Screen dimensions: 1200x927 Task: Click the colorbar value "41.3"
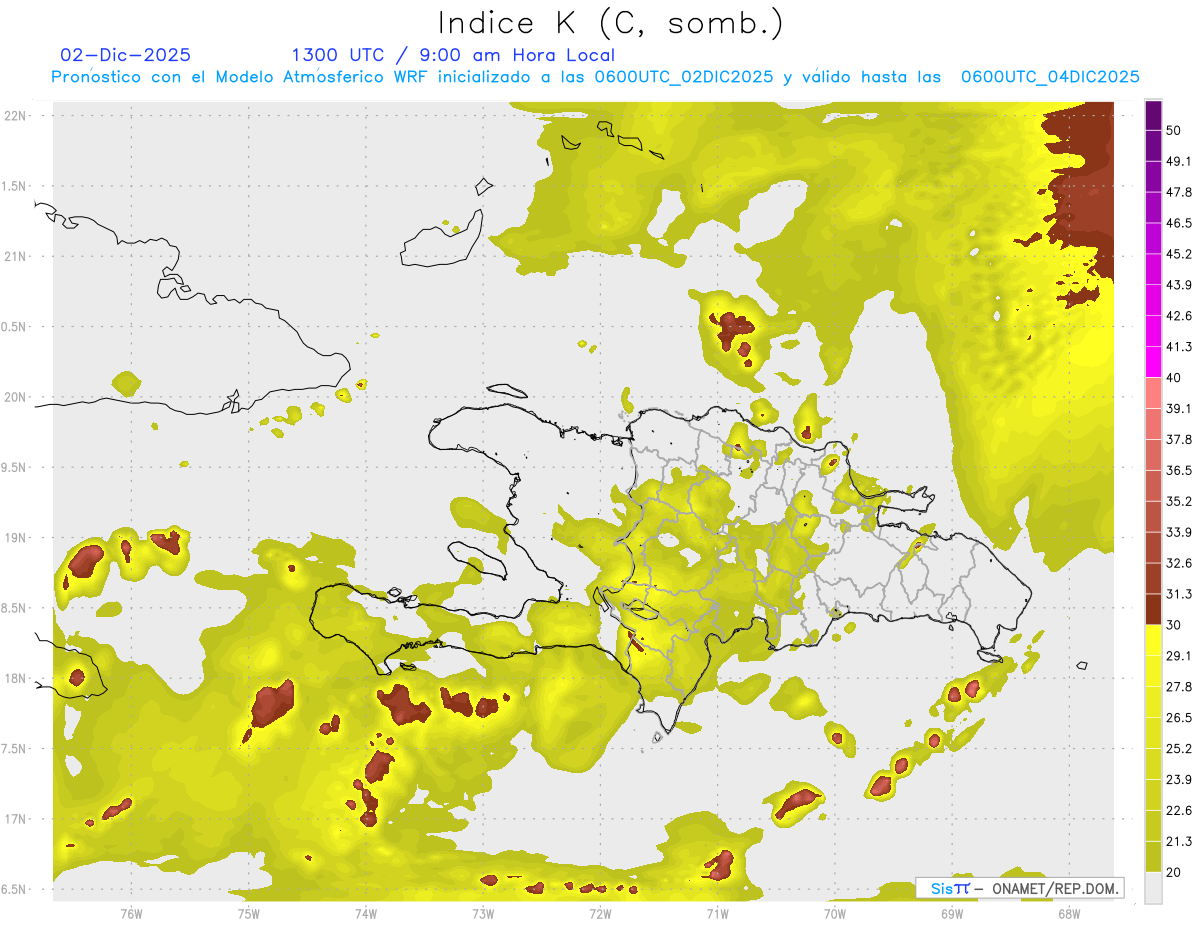click(x=1180, y=347)
